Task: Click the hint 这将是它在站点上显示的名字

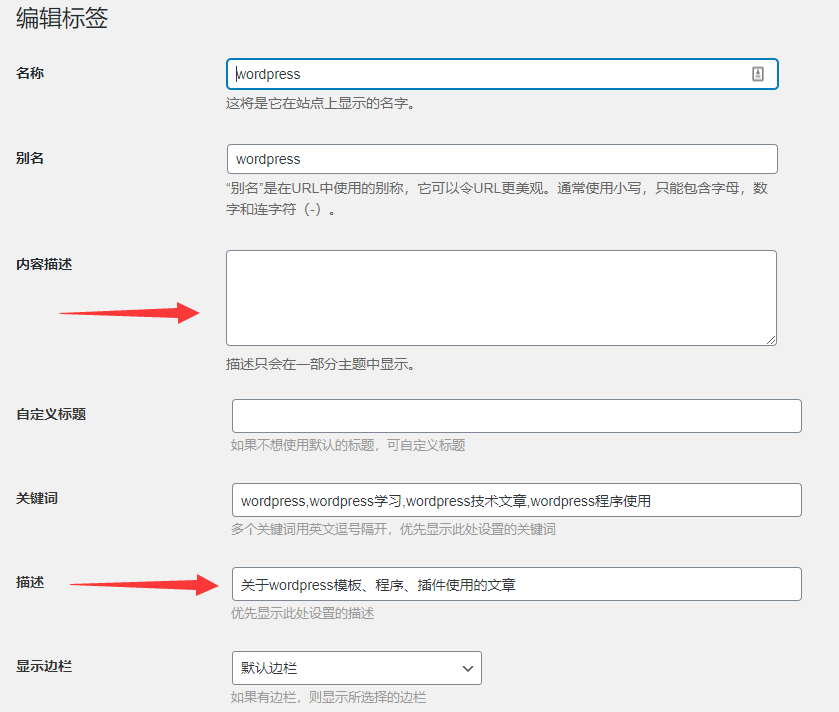Action: [321, 103]
